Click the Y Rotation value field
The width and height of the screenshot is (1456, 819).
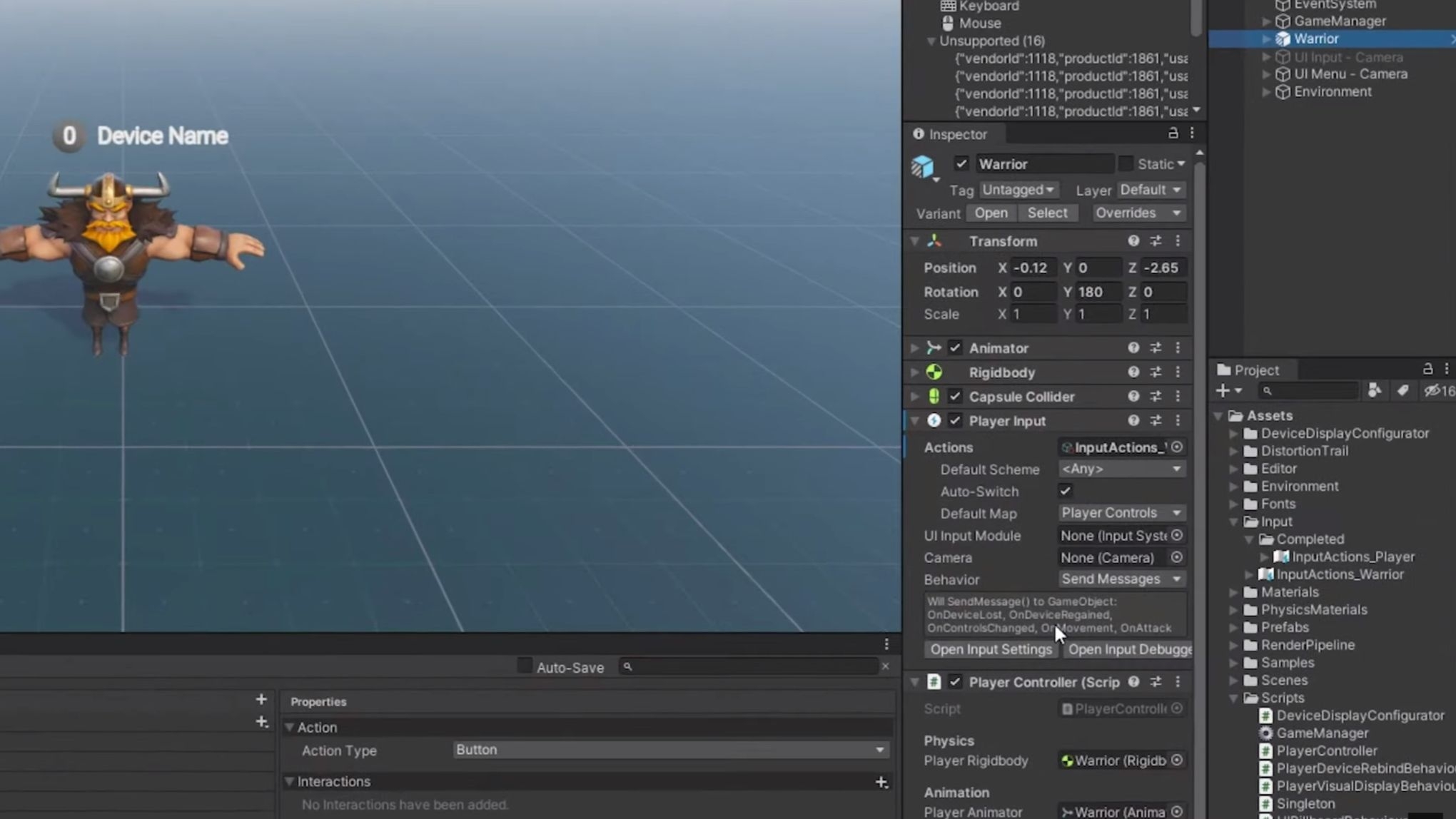click(x=1100, y=291)
